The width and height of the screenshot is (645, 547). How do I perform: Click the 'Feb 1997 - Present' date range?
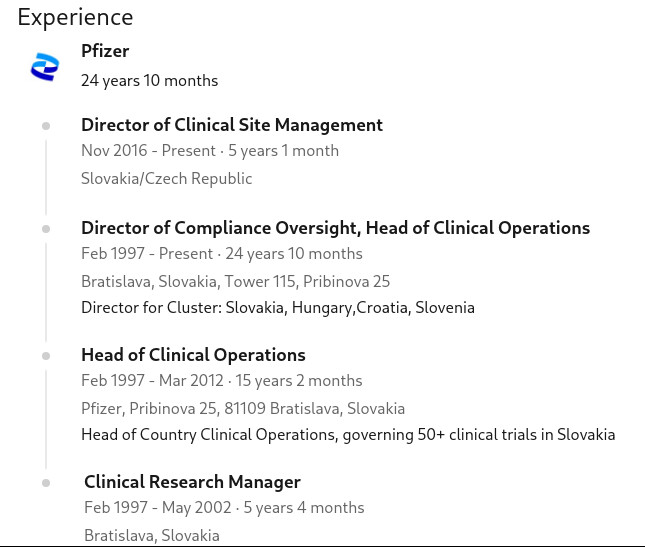(147, 254)
